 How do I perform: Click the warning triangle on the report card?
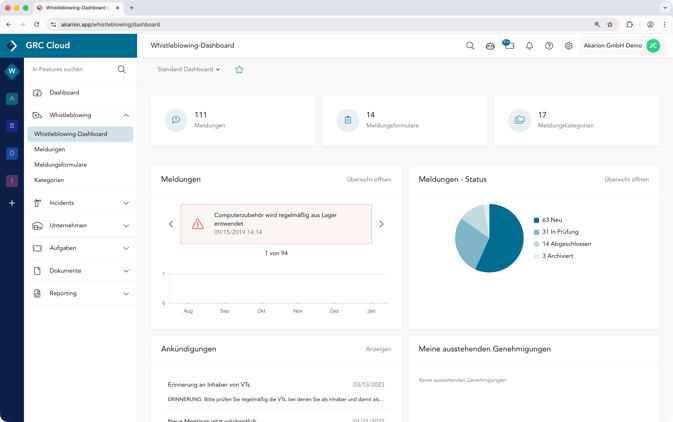197,224
